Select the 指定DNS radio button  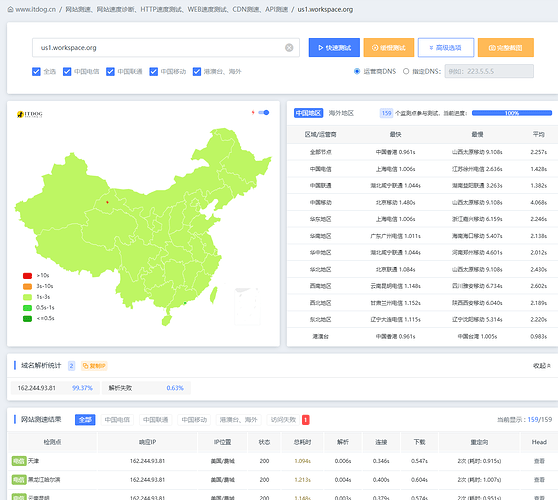(x=406, y=71)
